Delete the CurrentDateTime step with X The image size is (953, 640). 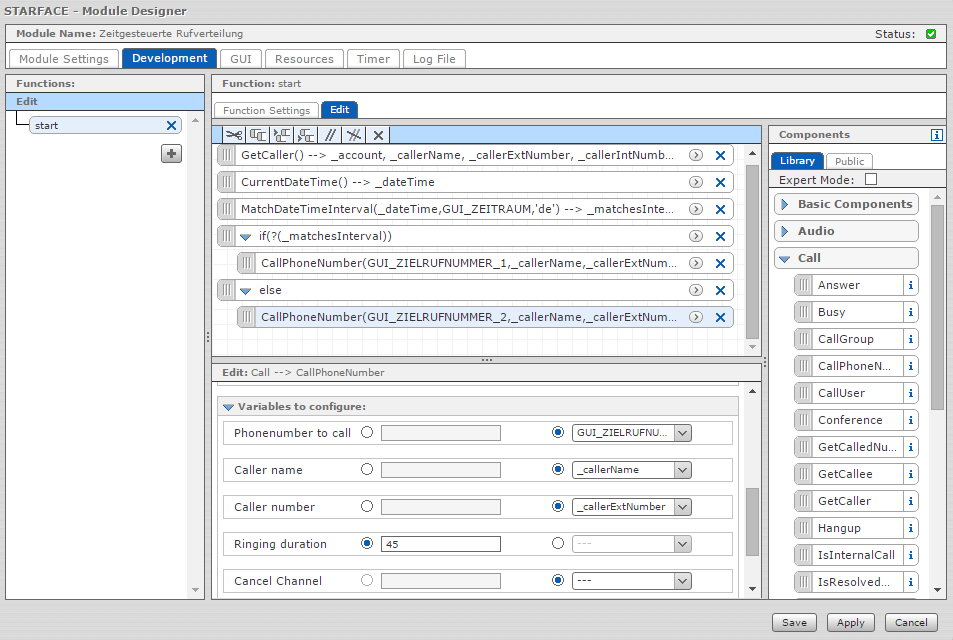[720, 182]
